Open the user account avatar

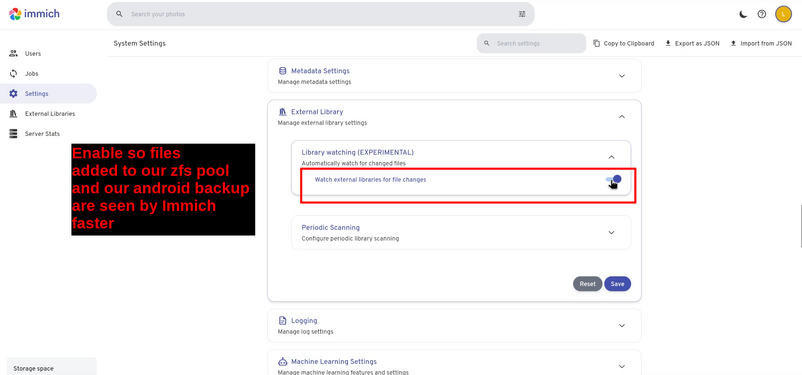point(783,14)
